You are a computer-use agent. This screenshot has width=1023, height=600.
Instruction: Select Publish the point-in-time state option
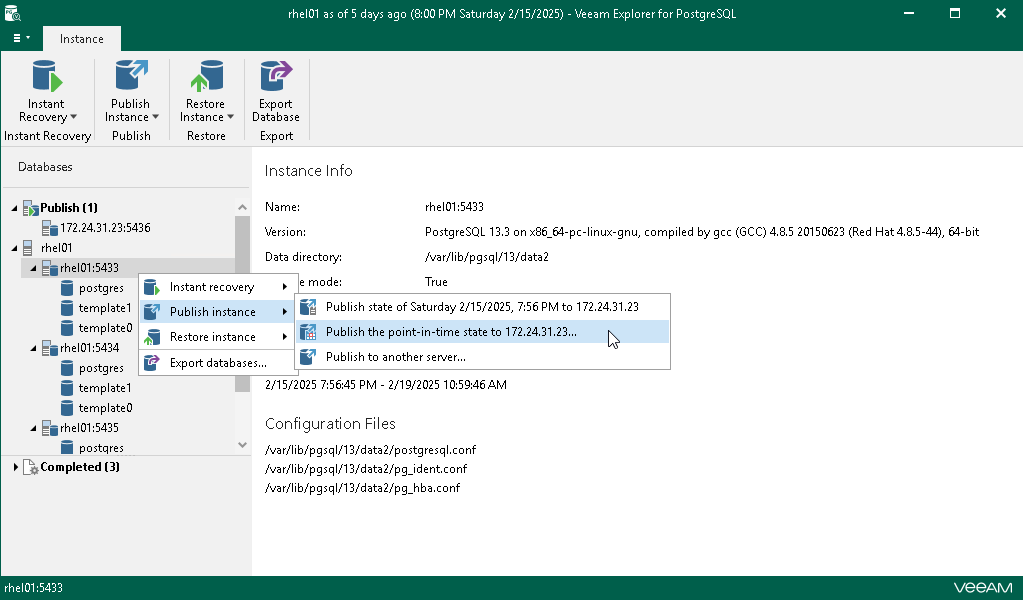tap(483, 331)
